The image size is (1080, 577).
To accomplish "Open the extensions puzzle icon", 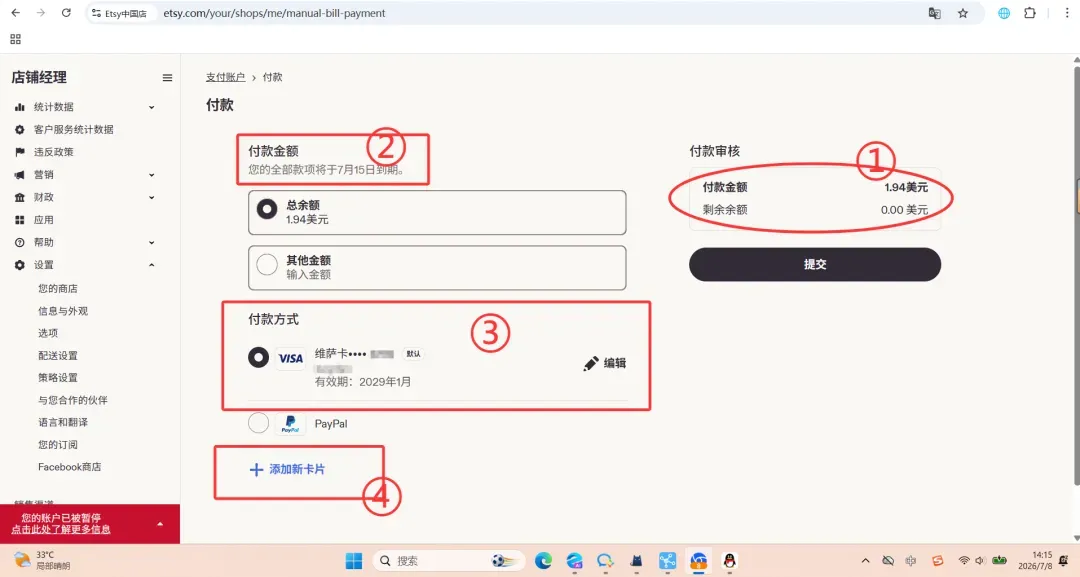I will pyautogui.click(x=1030, y=13).
